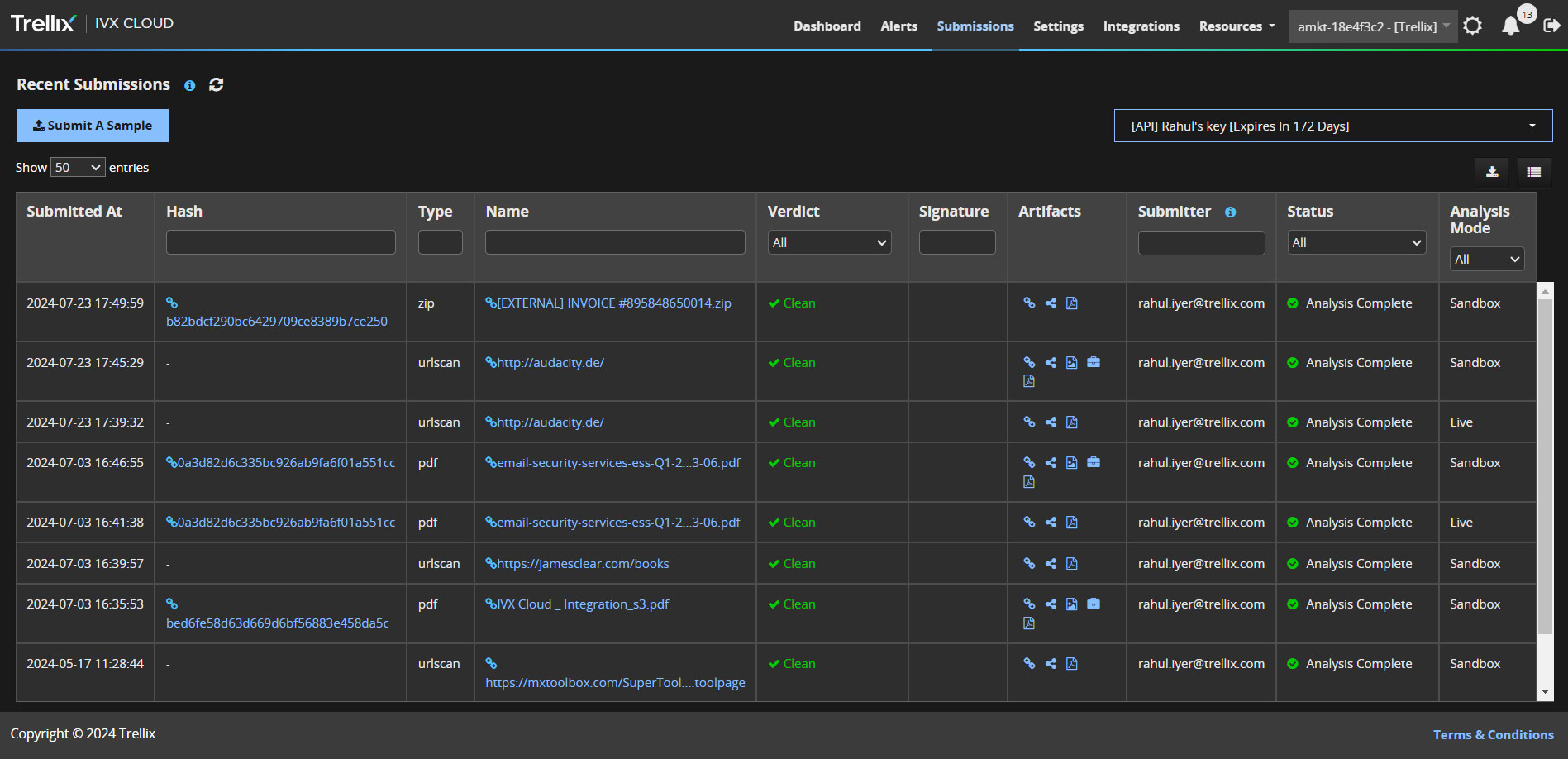Open Terms & Conditions link
This screenshot has height=759, width=1568.
(1493, 734)
